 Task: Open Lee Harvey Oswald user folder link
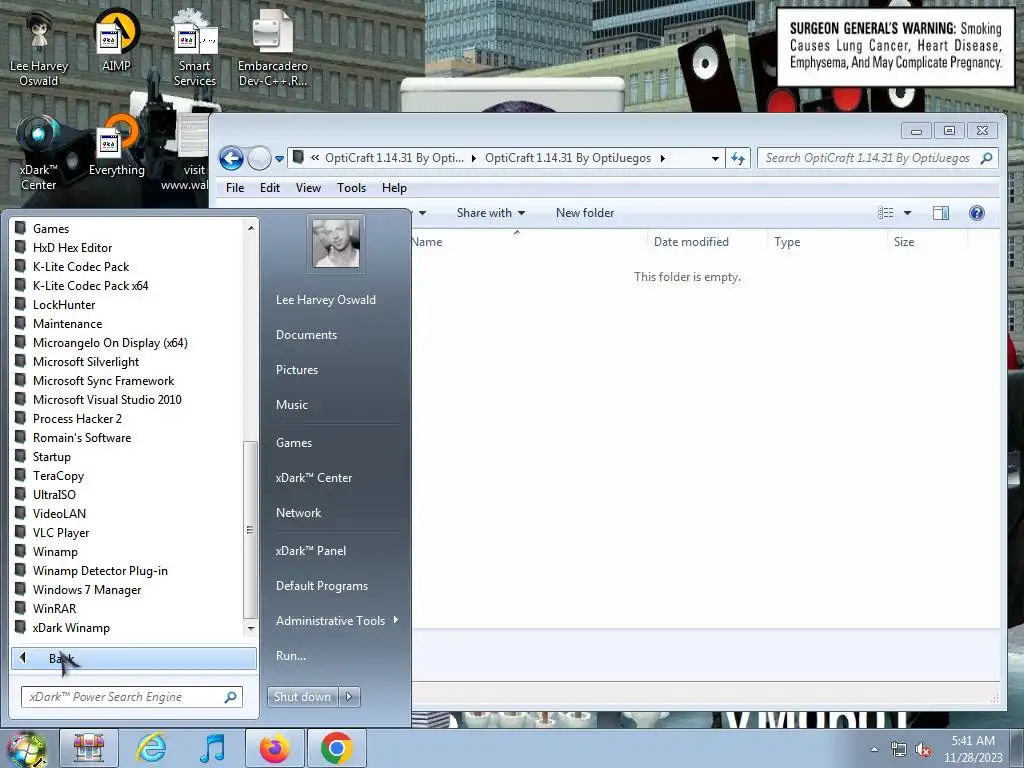point(326,300)
